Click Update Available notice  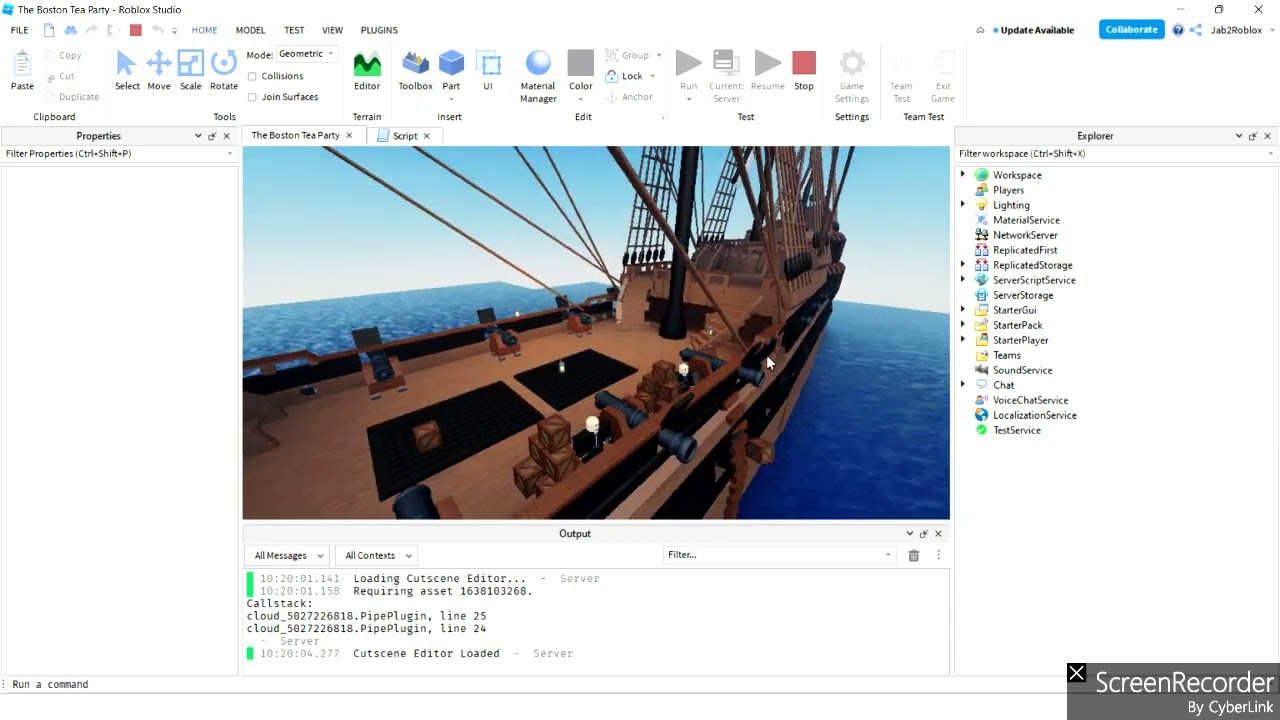point(1033,30)
